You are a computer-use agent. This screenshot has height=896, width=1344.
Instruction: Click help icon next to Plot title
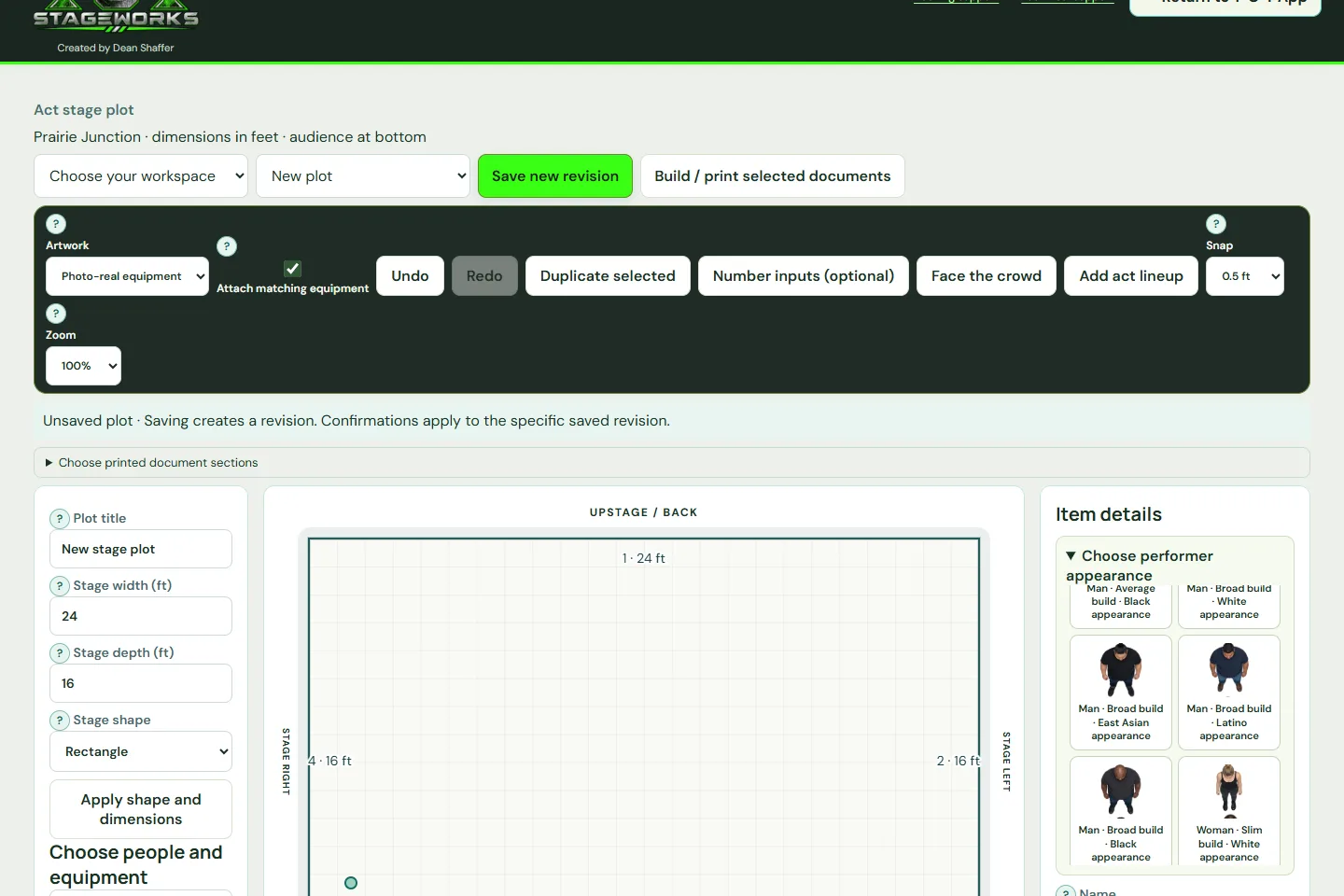tap(60, 519)
